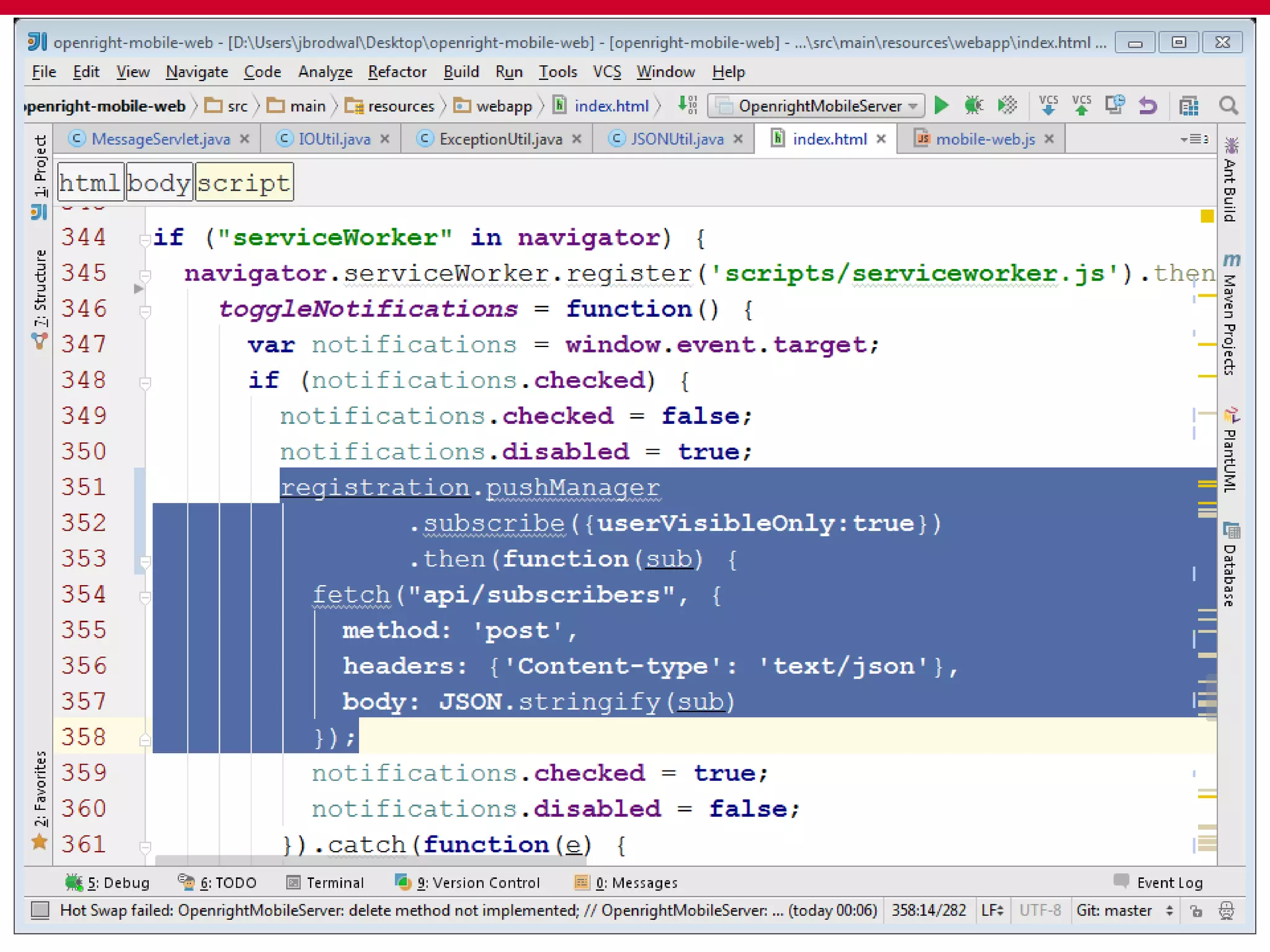Click the purple Revert arrow icon
This screenshot has width=1270, height=952.
tap(1148, 106)
